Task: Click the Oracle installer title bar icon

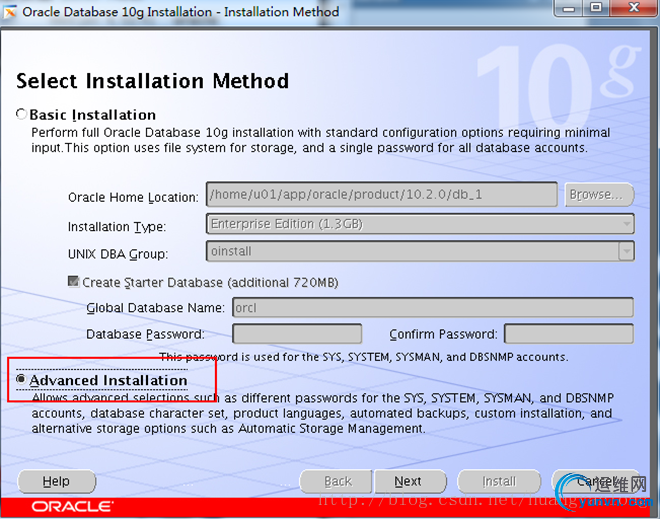Action: coord(9,12)
